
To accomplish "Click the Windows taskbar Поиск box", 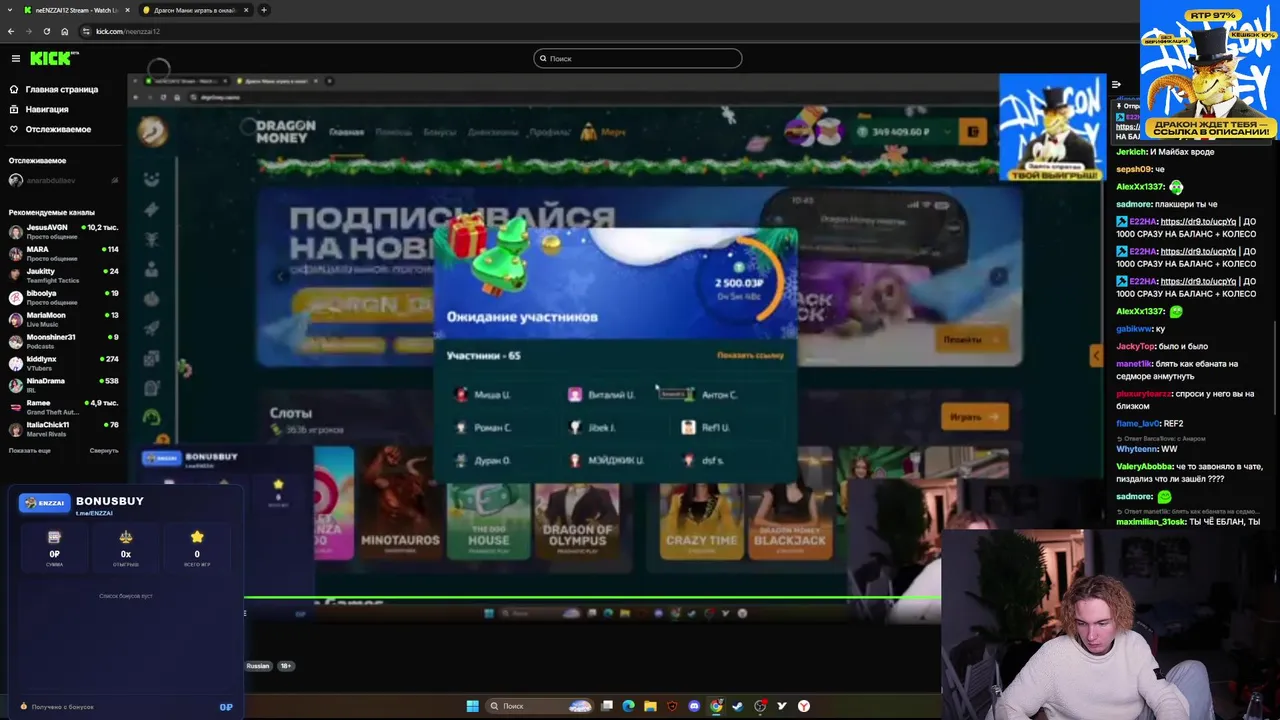I will (539, 706).
